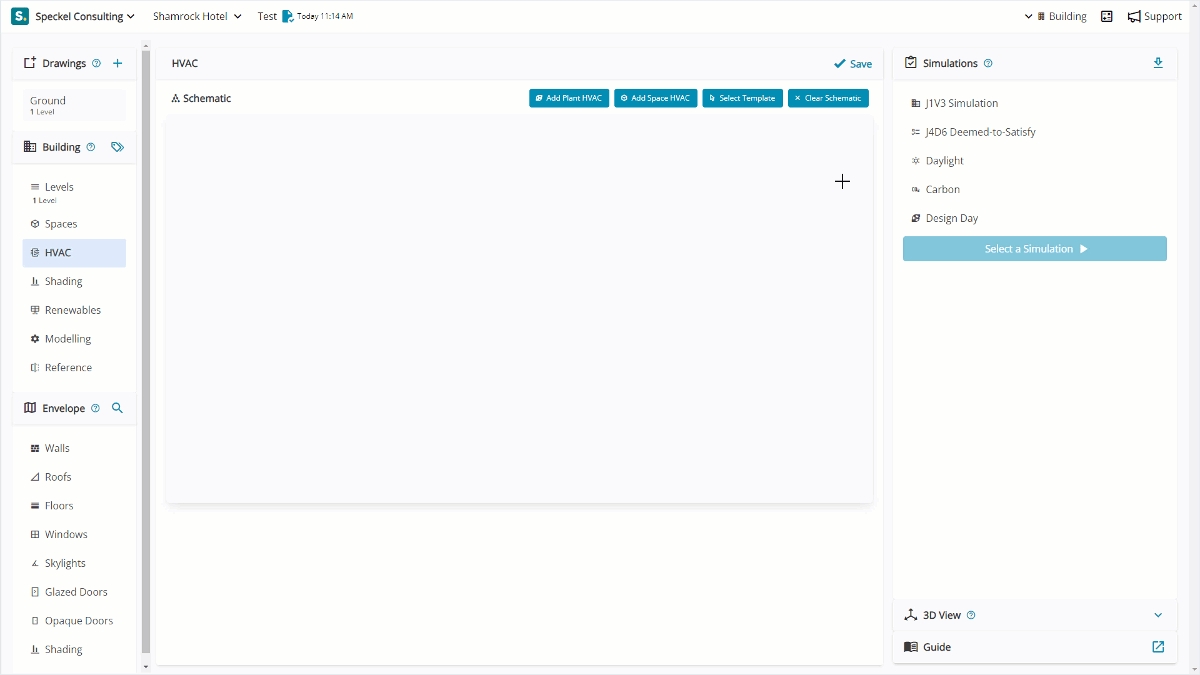Click the 3D View help icon
The width and height of the screenshot is (1200, 675).
coord(971,615)
